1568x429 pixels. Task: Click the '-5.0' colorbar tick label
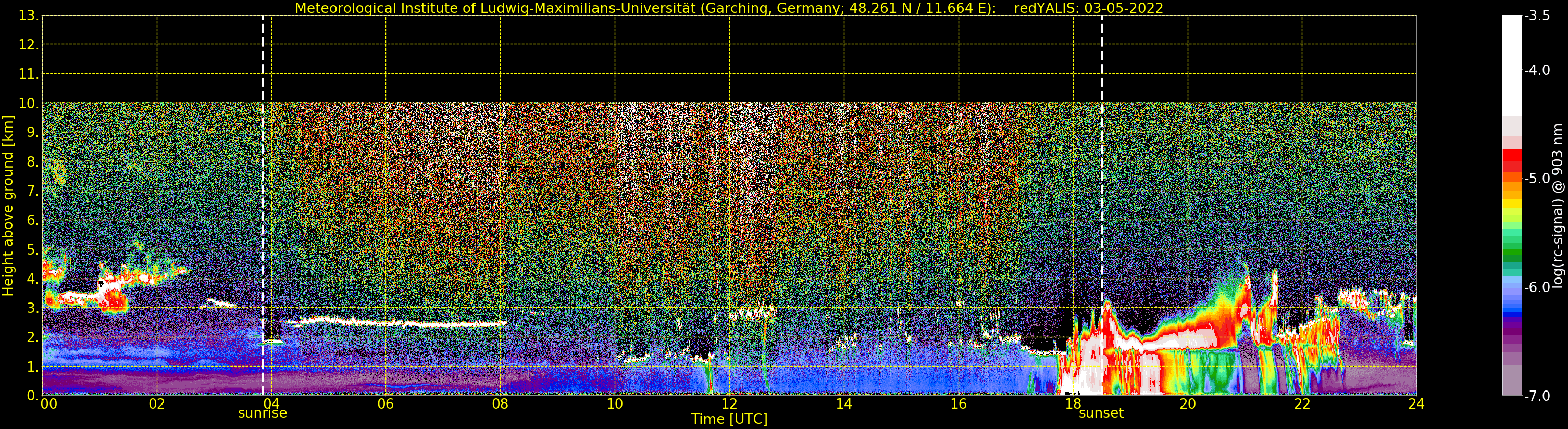pyautogui.click(x=1537, y=179)
